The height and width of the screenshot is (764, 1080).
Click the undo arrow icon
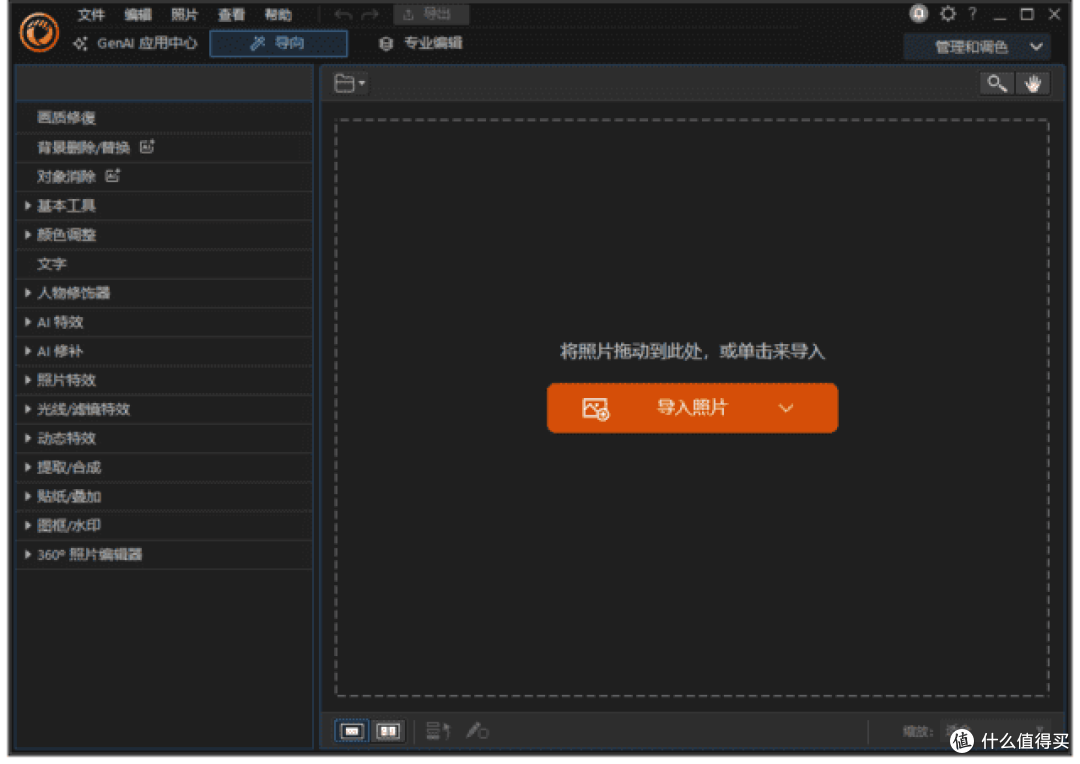coord(343,14)
